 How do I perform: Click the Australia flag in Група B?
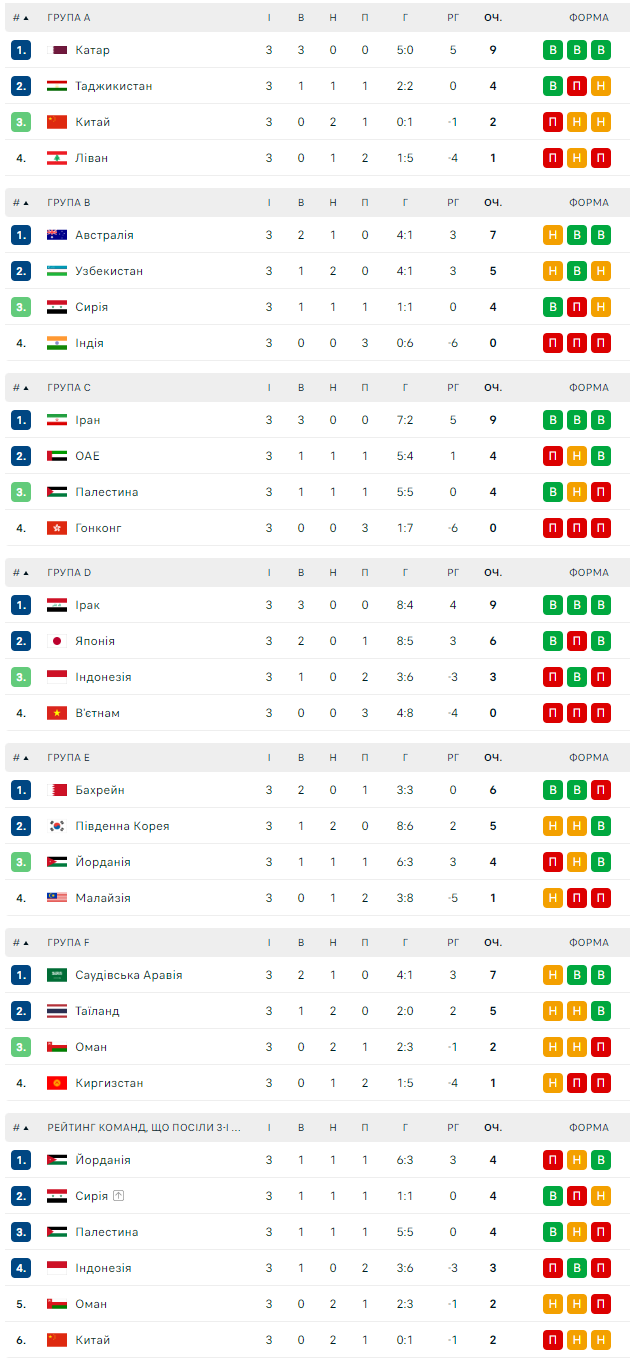click(x=57, y=235)
